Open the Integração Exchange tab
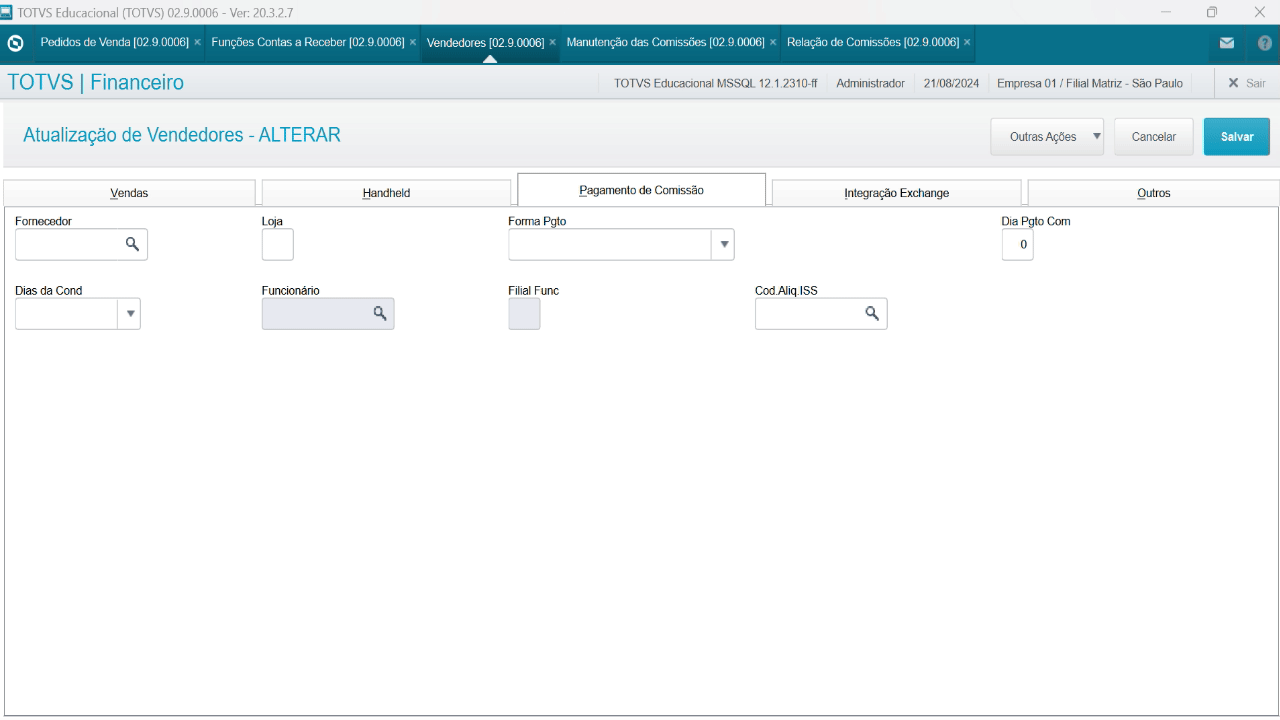Screen dimensions: 1280x720 pyautogui.click(x=896, y=193)
